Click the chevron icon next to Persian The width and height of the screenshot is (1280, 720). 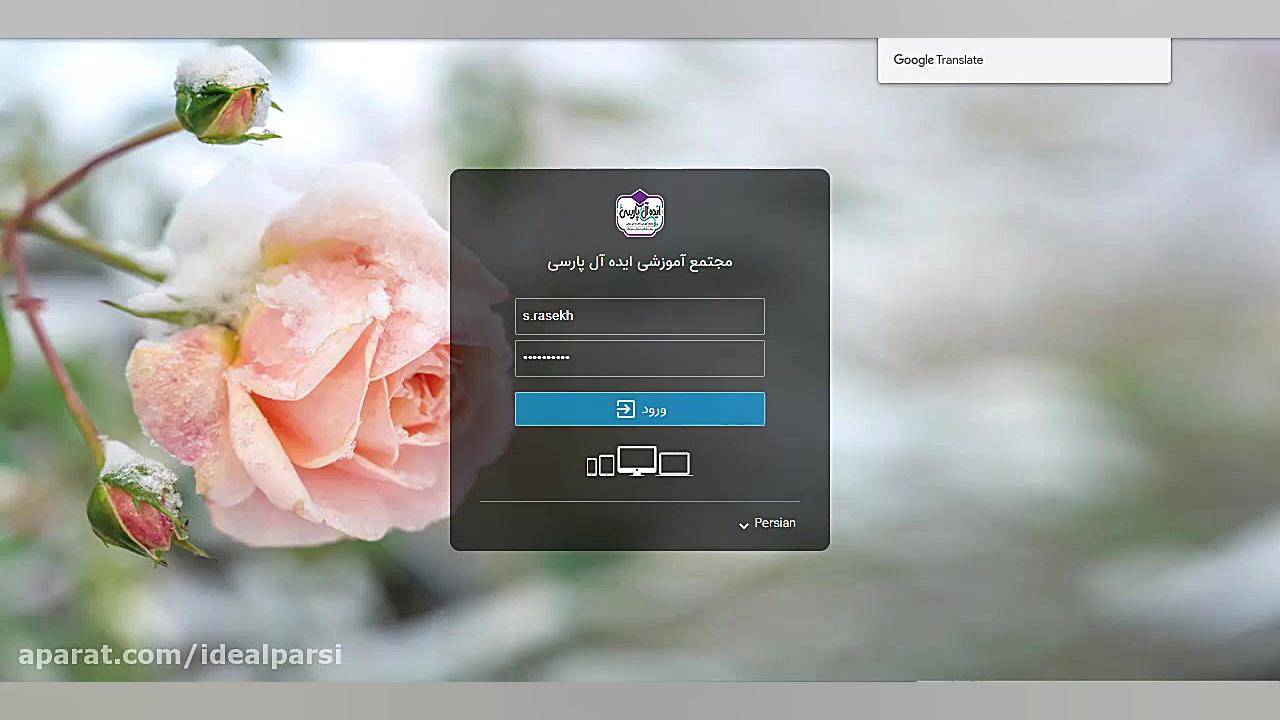[x=744, y=524]
